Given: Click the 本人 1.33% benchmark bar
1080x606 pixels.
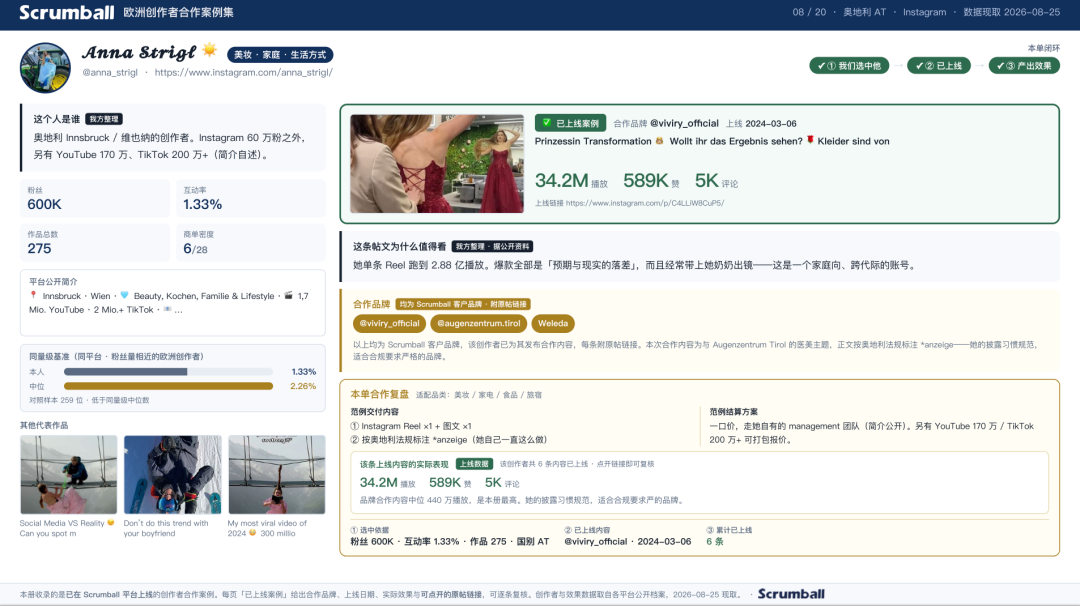Looking at the screenshot, I should (169, 372).
